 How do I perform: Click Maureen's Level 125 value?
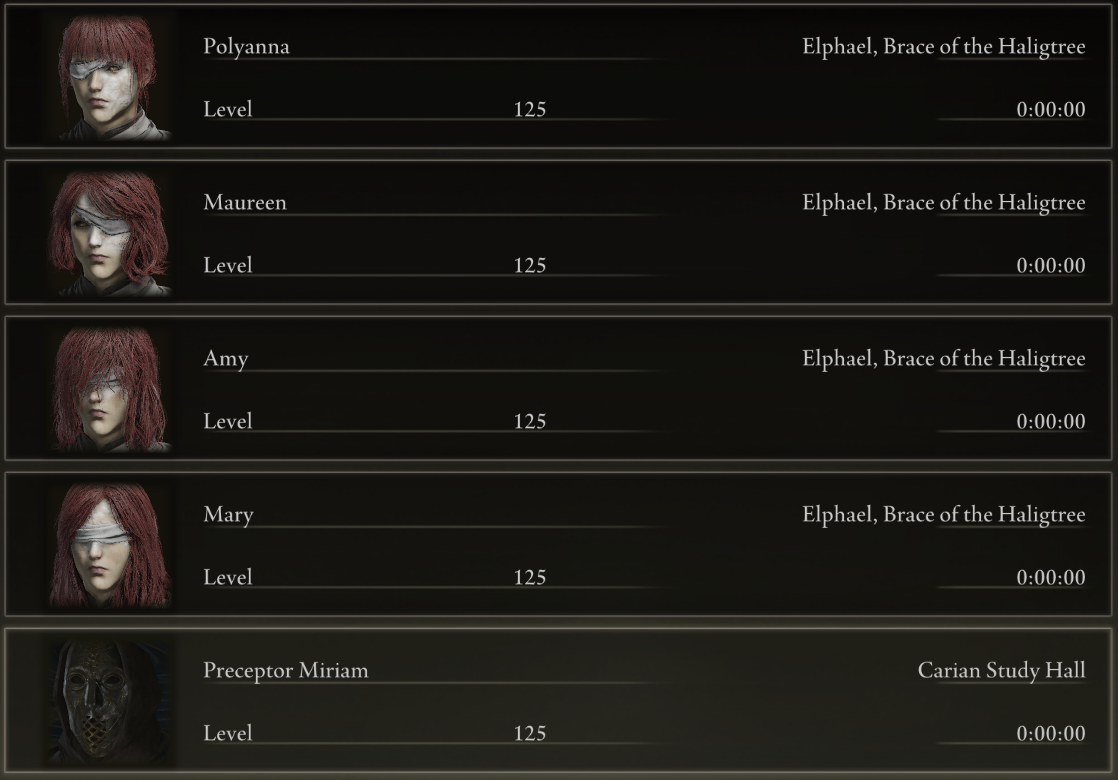pyautogui.click(x=530, y=265)
